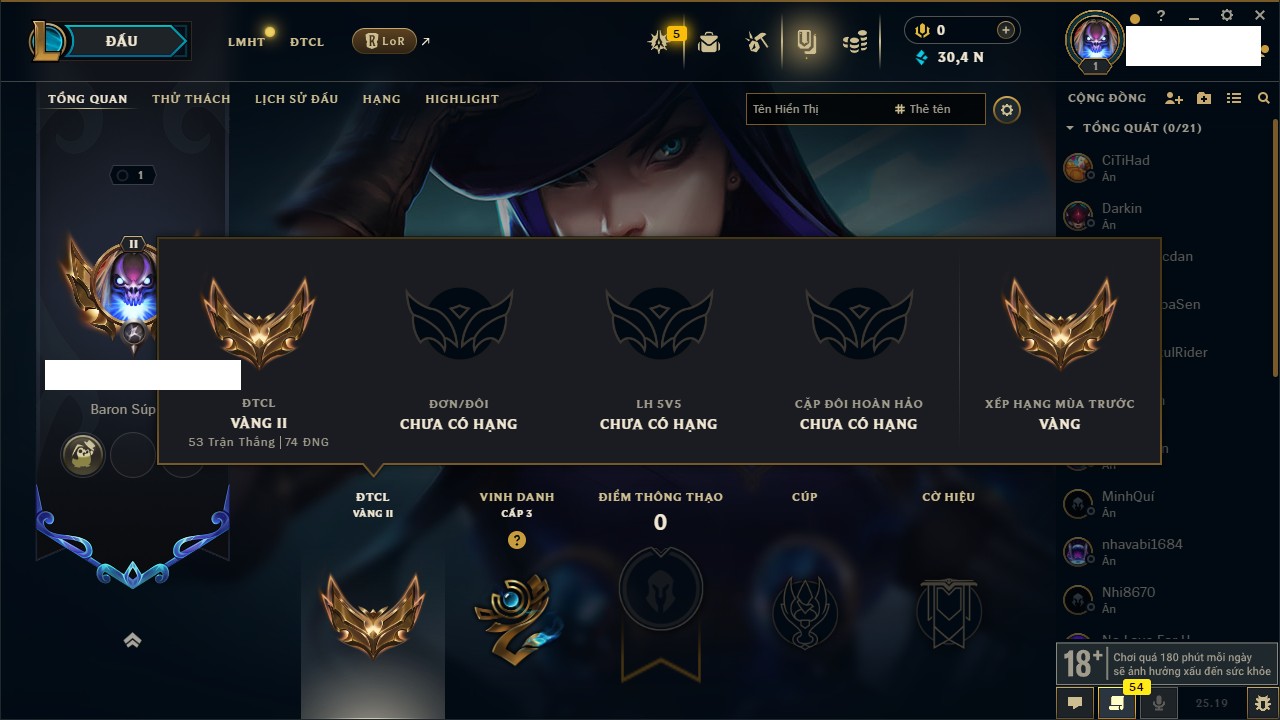Click the ĐẤU play button
This screenshot has height=720, width=1280.
click(121, 41)
